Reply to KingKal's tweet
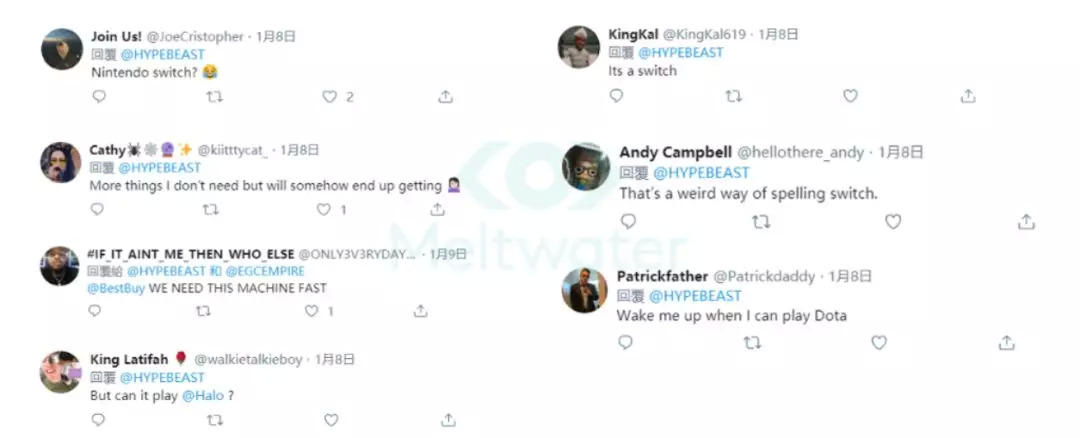 (616, 96)
